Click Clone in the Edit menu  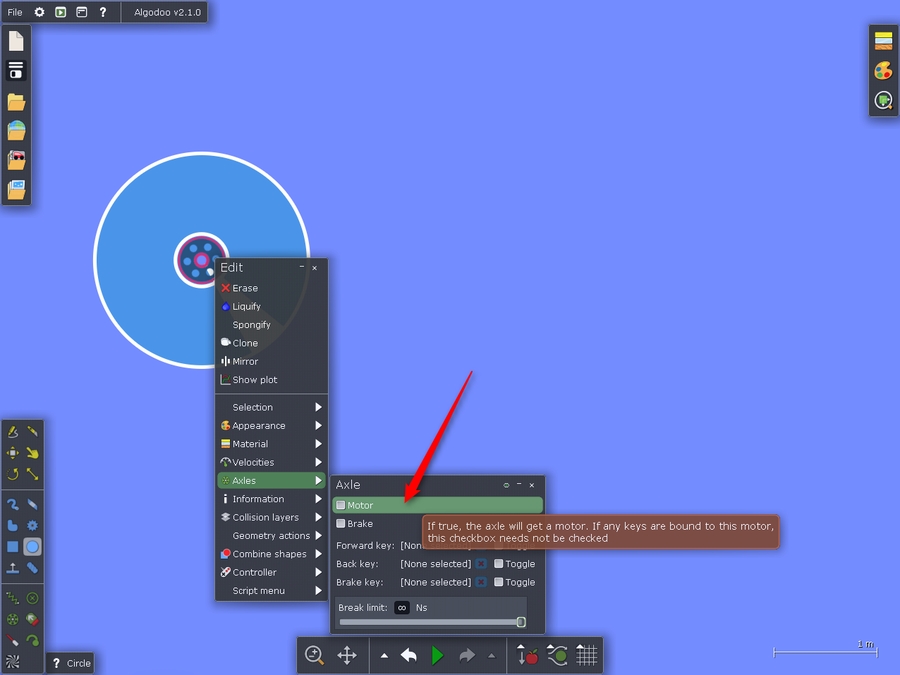[x=245, y=343]
